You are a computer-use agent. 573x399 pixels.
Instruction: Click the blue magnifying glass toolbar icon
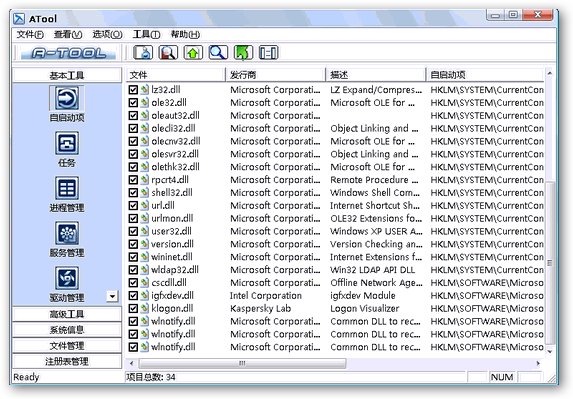(x=218, y=52)
